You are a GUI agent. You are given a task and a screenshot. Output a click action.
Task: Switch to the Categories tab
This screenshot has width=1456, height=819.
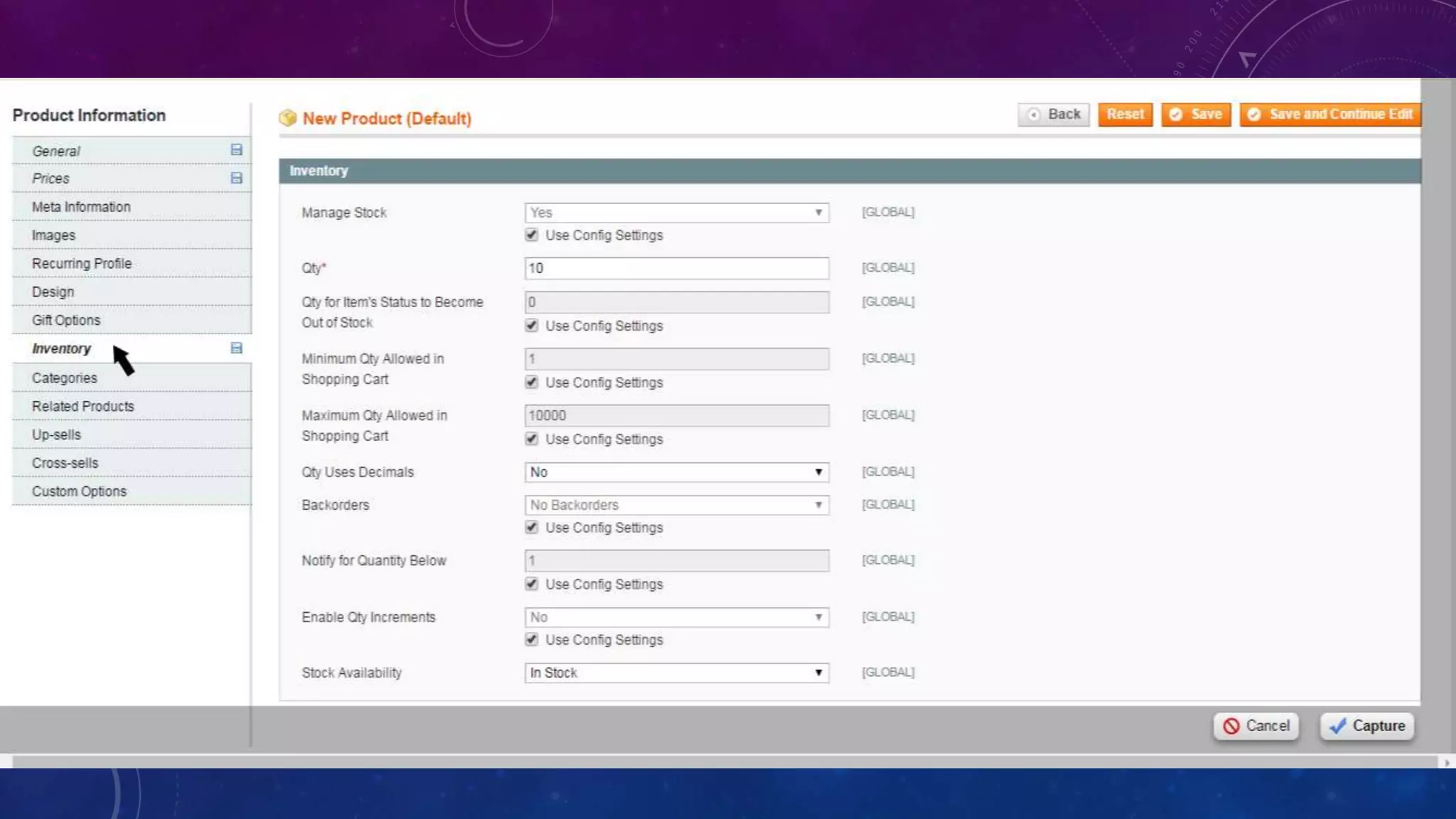click(x=65, y=378)
